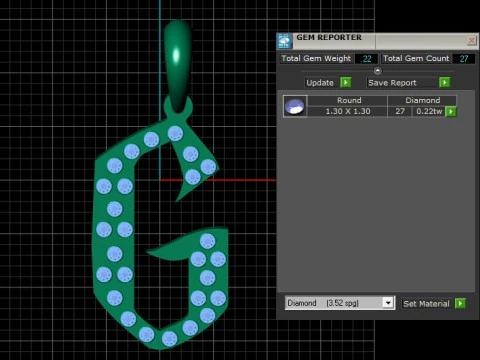
Task: Click the 1.30 X 1.30 size cell
Action: coord(348,111)
